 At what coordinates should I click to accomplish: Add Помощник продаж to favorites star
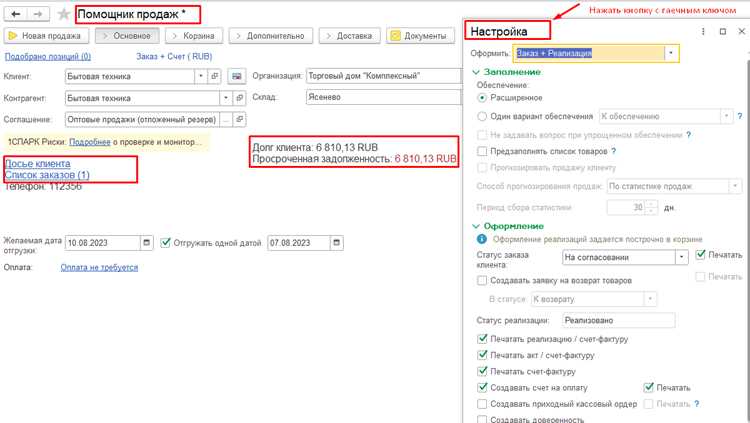coord(64,14)
